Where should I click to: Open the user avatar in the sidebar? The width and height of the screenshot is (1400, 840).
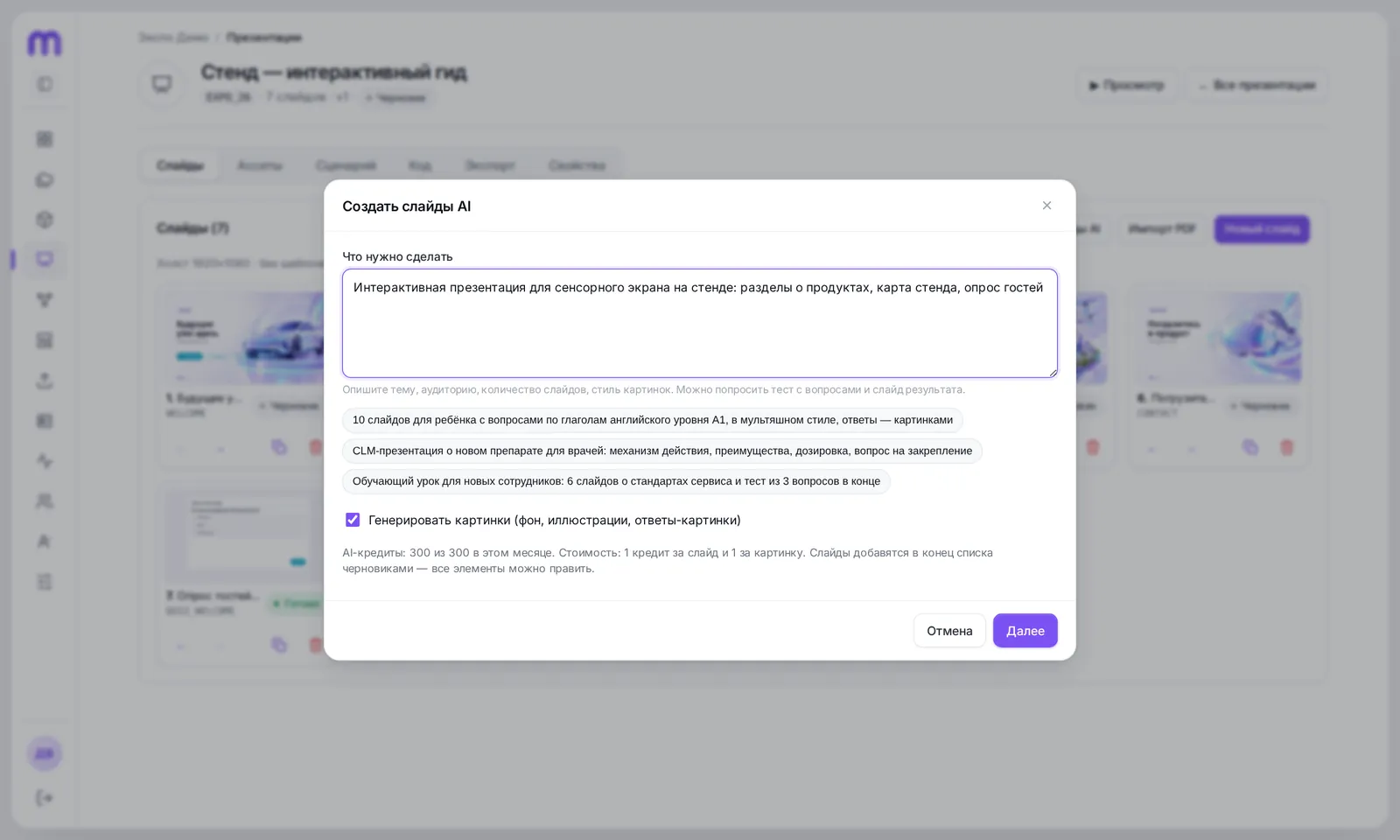point(45,753)
